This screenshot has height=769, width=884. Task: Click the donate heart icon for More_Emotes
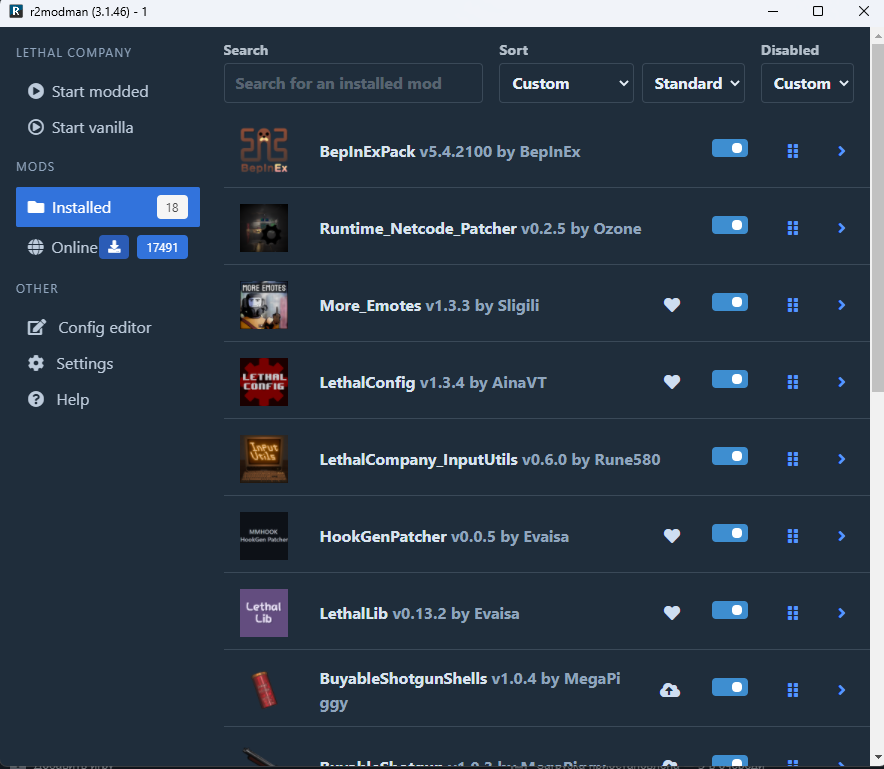671,305
